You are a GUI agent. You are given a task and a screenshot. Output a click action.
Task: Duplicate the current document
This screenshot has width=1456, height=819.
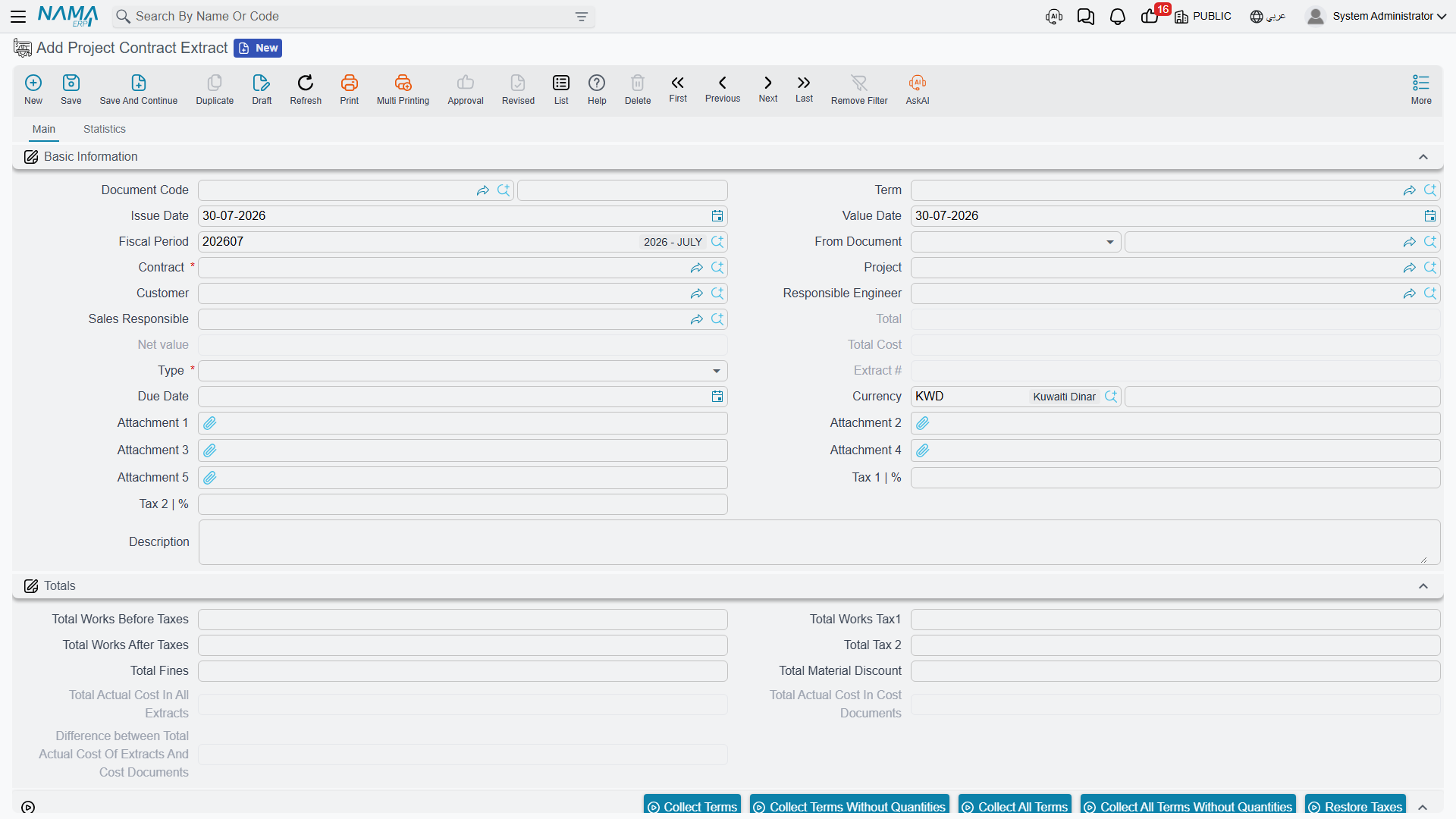point(215,89)
